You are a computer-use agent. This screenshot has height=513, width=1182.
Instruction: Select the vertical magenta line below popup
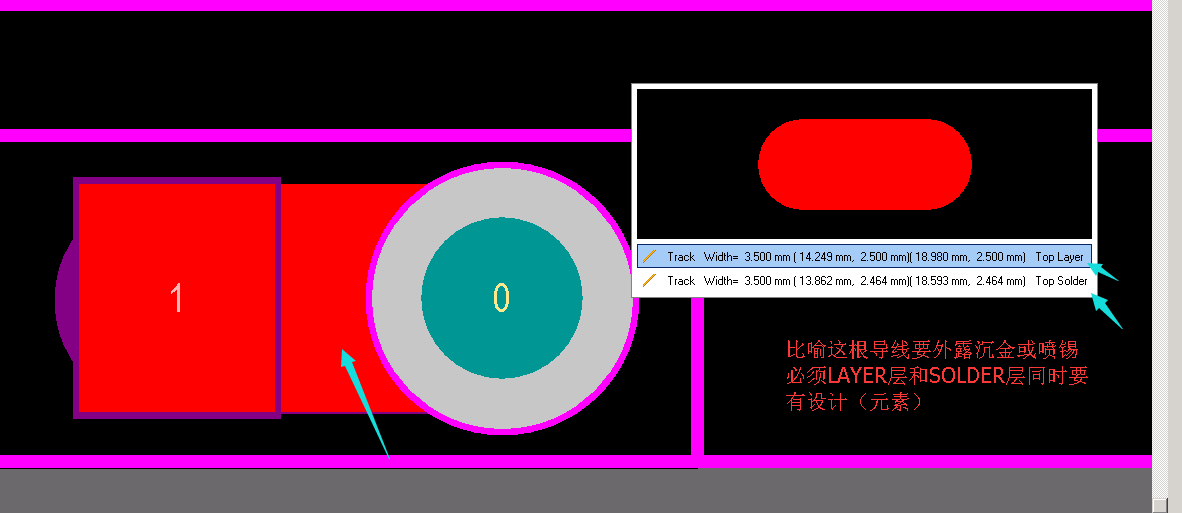click(x=697, y=377)
